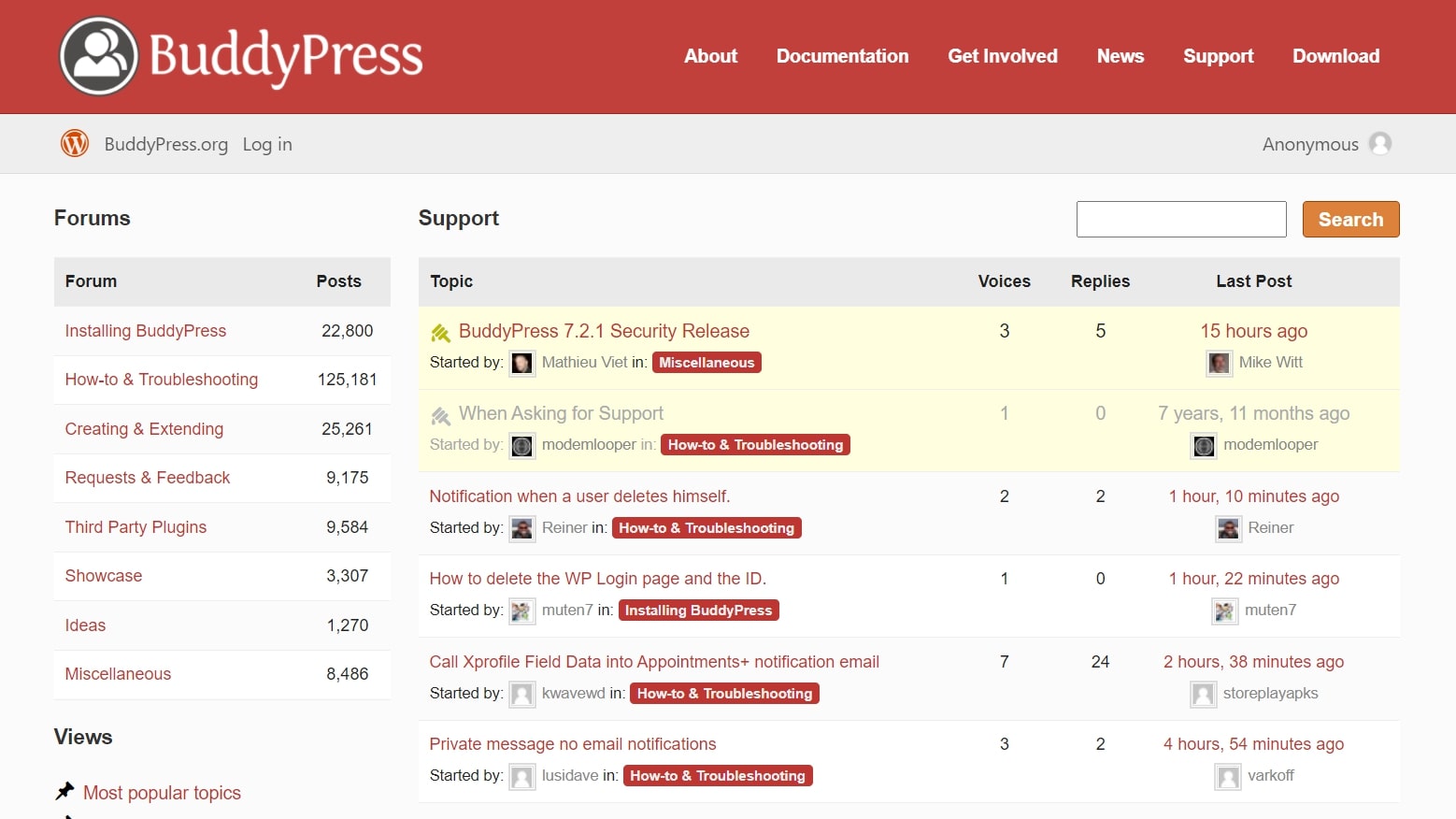
Task: Click the 1 hour, 10 minutes ago link
Action: tap(1253, 496)
